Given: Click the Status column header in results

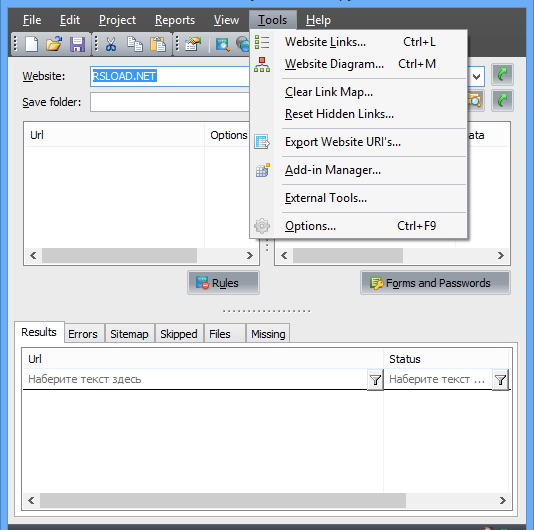Looking at the screenshot, I should tap(446, 359).
